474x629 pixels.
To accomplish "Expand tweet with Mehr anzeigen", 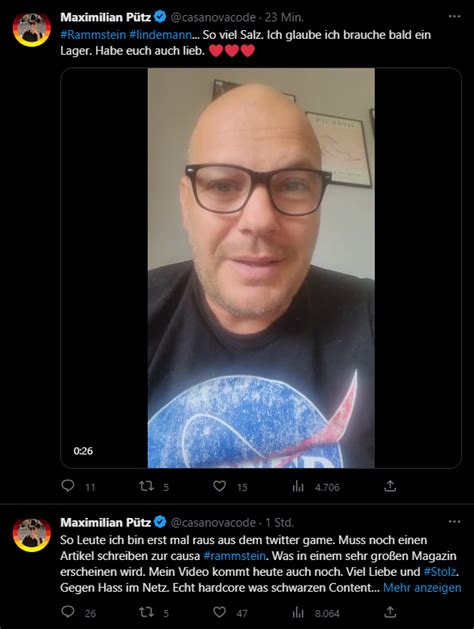I will pyautogui.click(x=422, y=588).
